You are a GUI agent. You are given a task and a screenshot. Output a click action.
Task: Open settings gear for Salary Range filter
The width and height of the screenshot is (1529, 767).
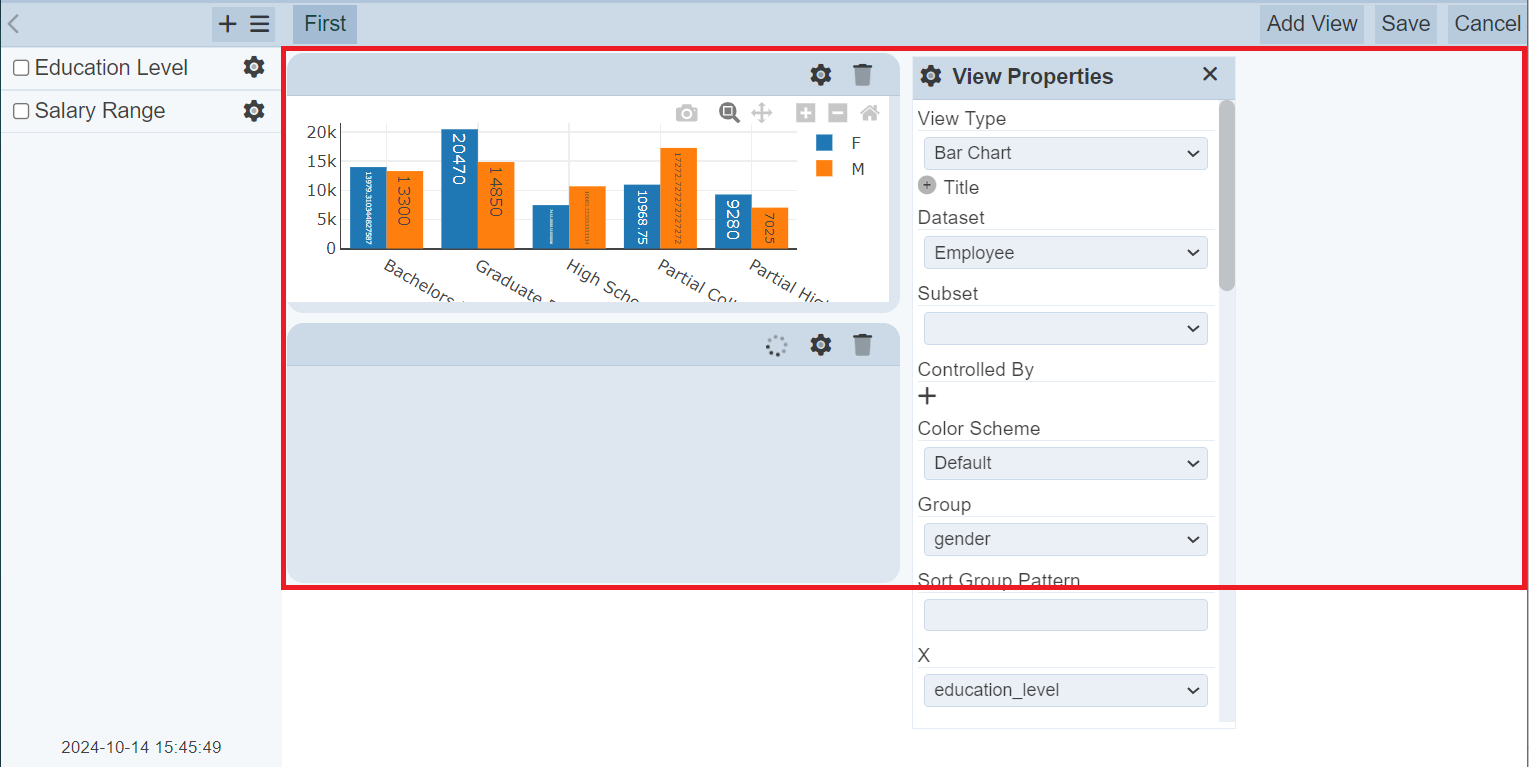[254, 110]
